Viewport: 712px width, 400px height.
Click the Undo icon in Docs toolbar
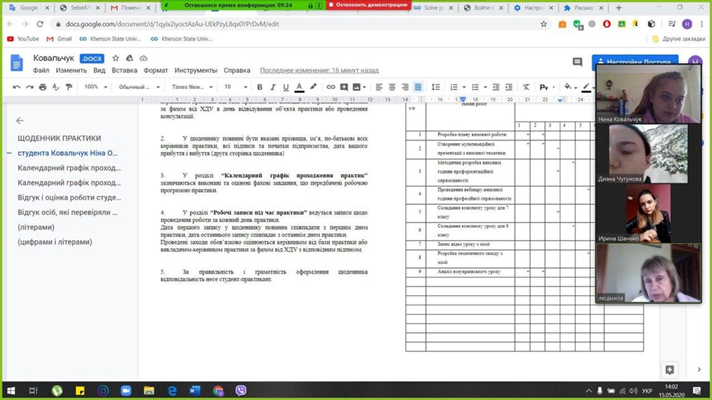[17, 87]
